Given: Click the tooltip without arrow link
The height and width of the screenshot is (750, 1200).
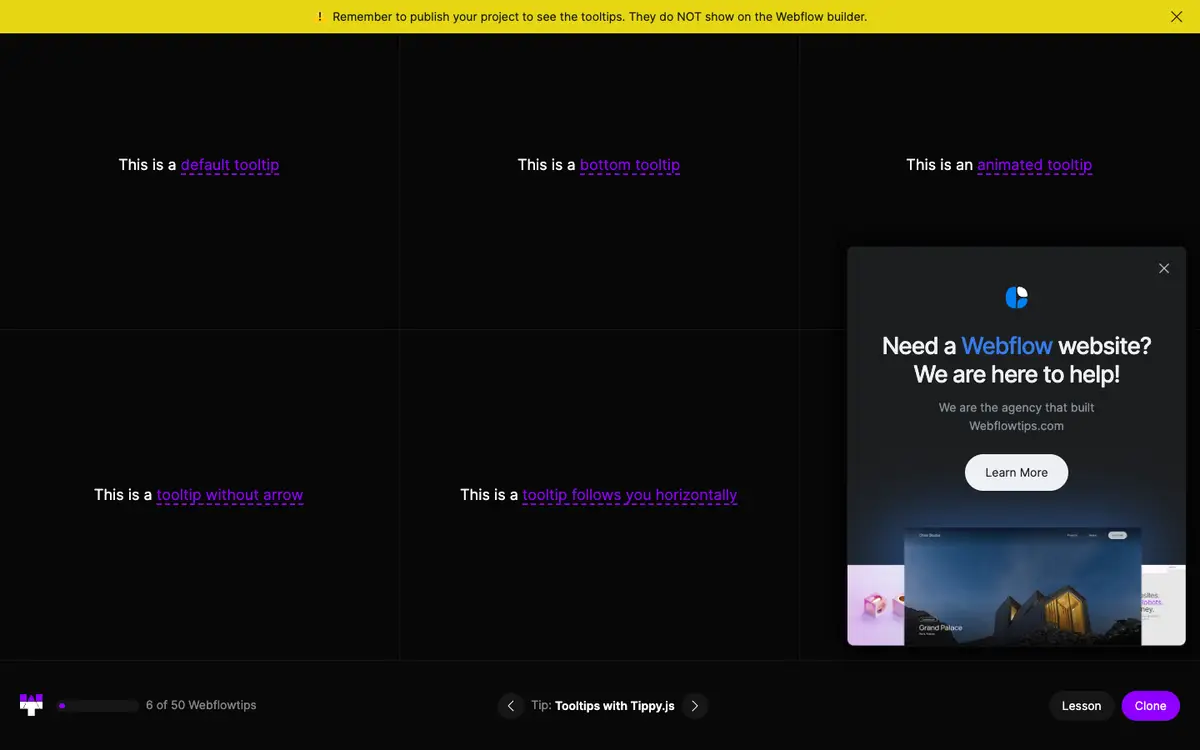Looking at the screenshot, I should point(230,495).
